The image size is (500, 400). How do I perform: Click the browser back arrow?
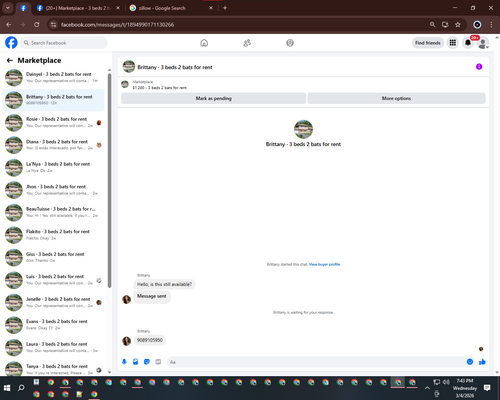(x=9, y=25)
